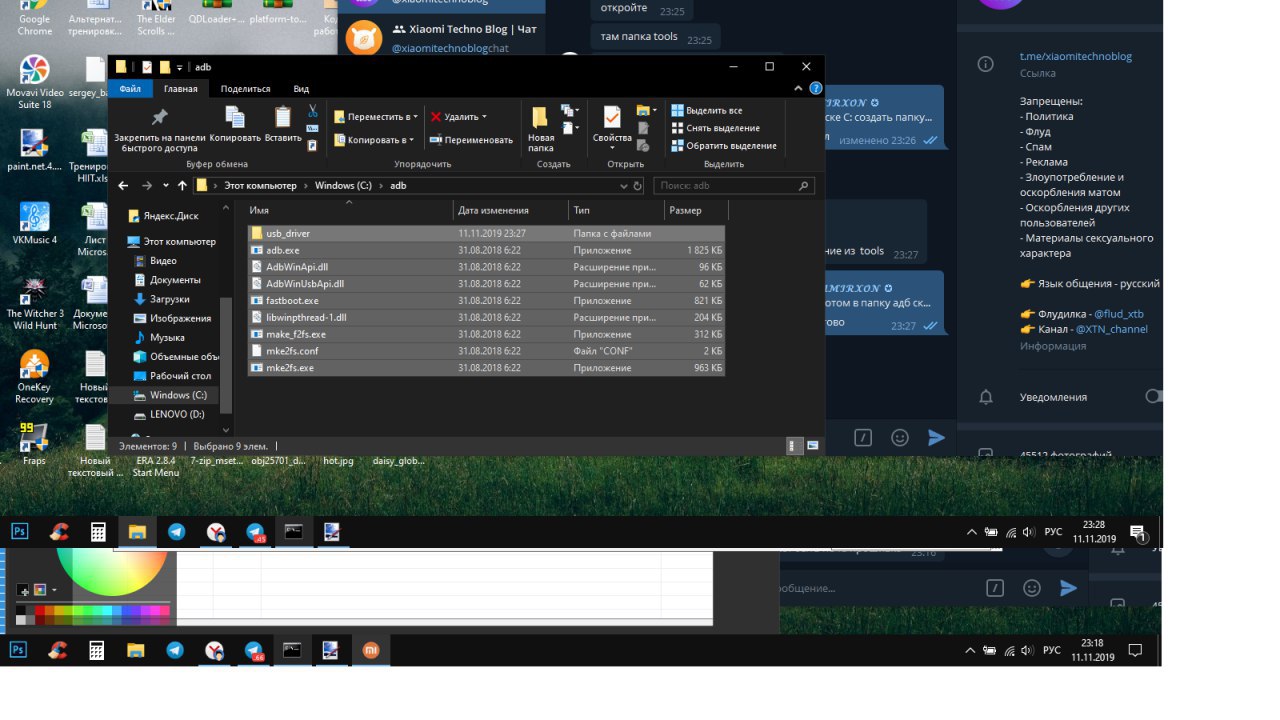The image size is (1280, 720).
Task: Click the Удалить red X icon
Action: tap(436, 117)
